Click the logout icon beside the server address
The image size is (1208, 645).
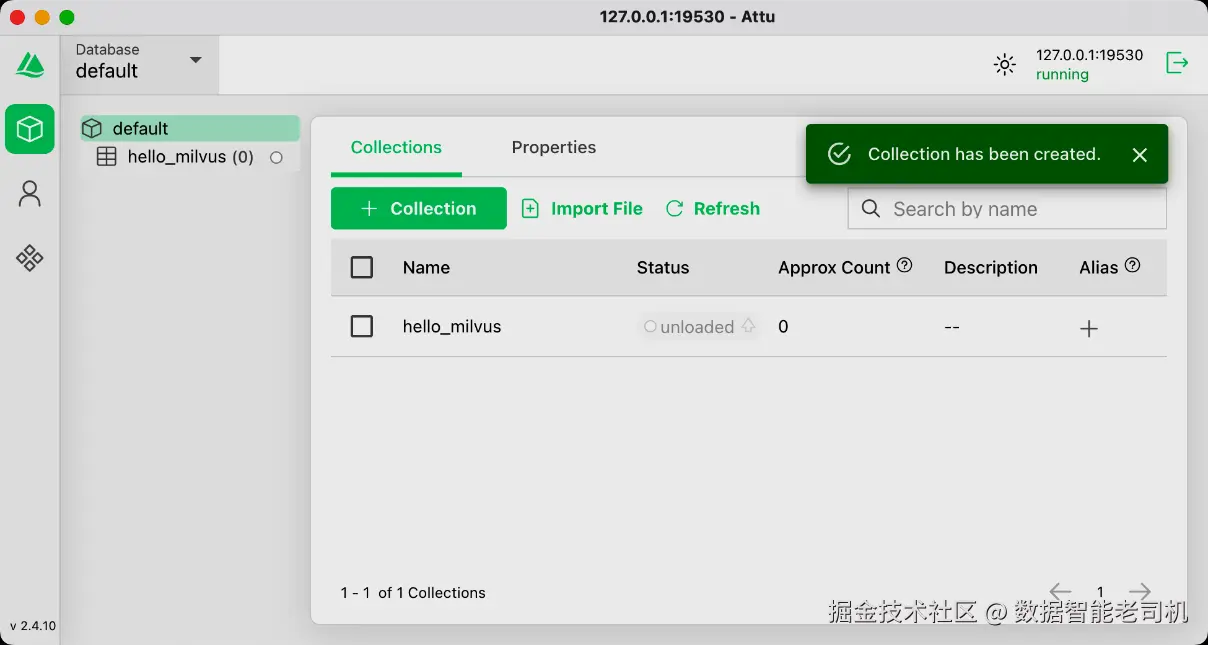point(1177,63)
